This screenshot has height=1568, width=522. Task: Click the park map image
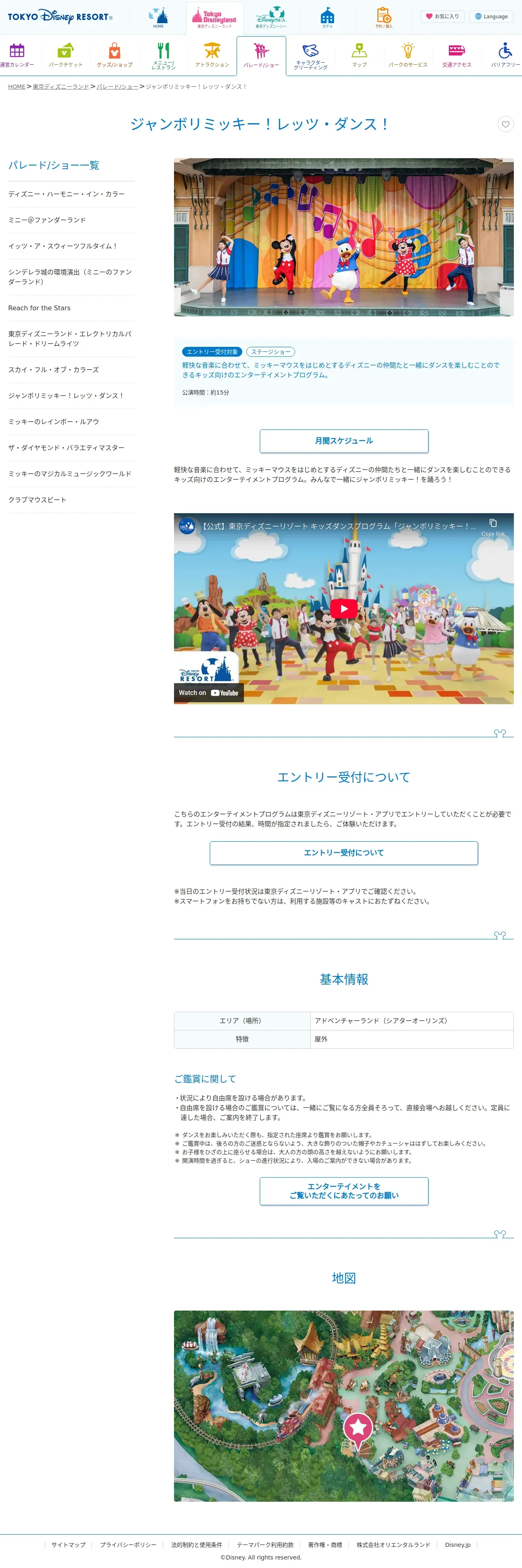click(344, 1406)
